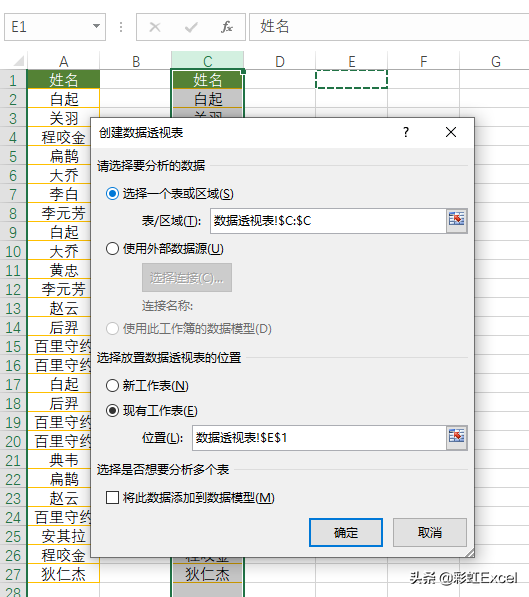529x597 pixels.
Task: Click the formula bar options dots handle
Action: tap(121, 27)
